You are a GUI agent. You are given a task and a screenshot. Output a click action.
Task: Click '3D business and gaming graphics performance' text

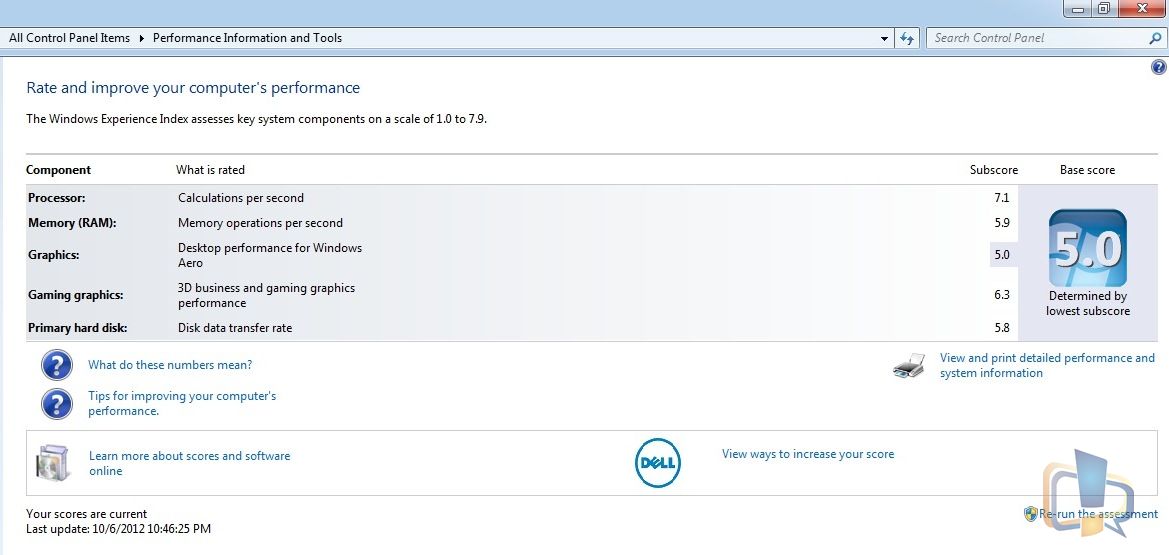[x=266, y=295]
